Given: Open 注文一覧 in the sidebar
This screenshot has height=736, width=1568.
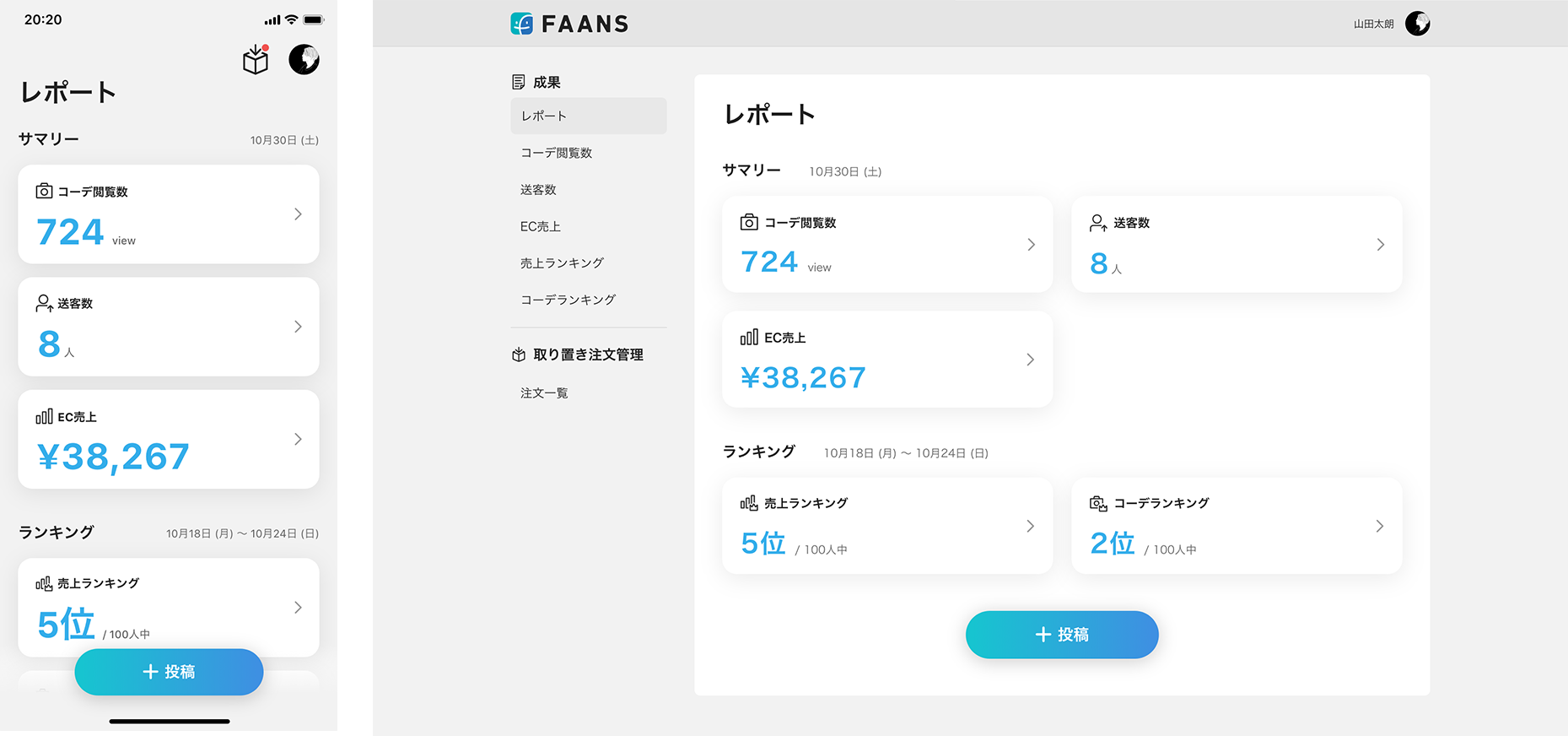Looking at the screenshot, I should click(x=544, y=393).
